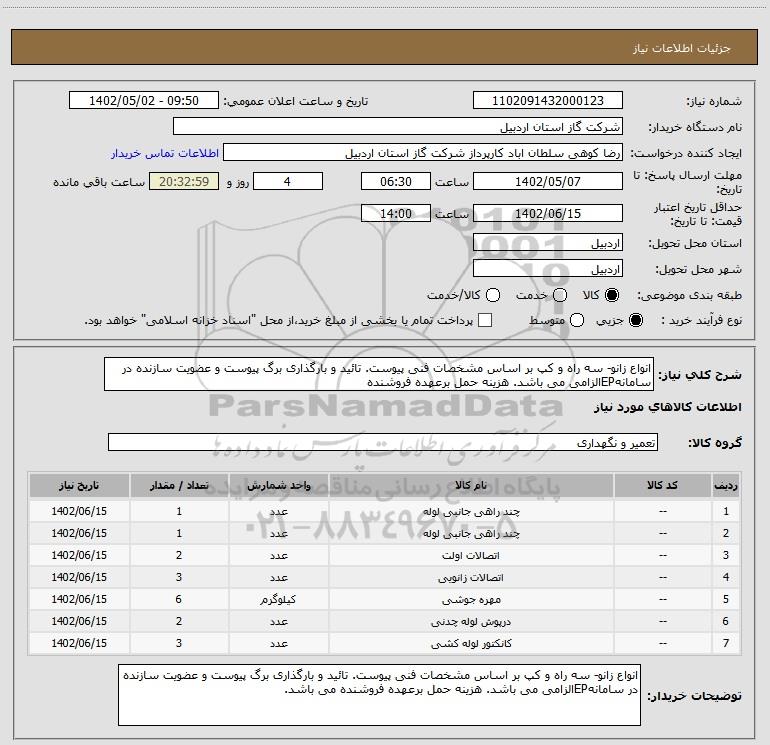Select the متوسط purchase type radio

[577, 320]
